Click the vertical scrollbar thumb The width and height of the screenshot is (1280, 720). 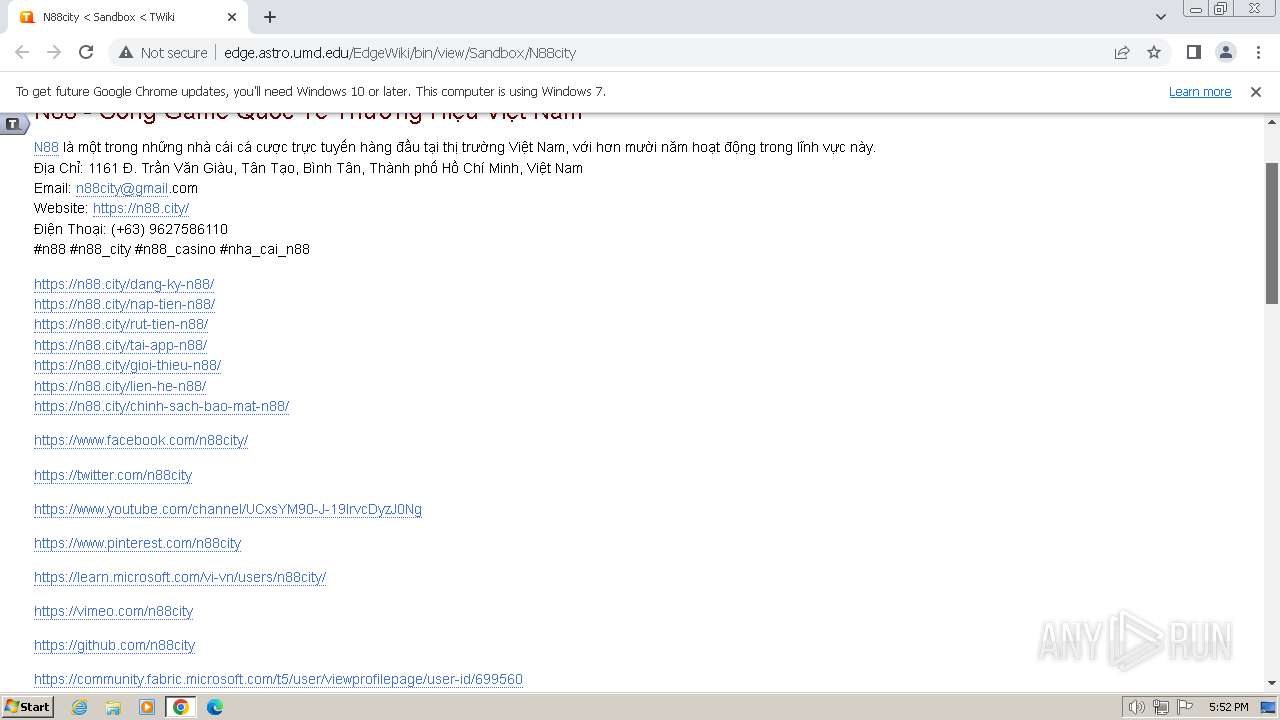point(1272,232)
